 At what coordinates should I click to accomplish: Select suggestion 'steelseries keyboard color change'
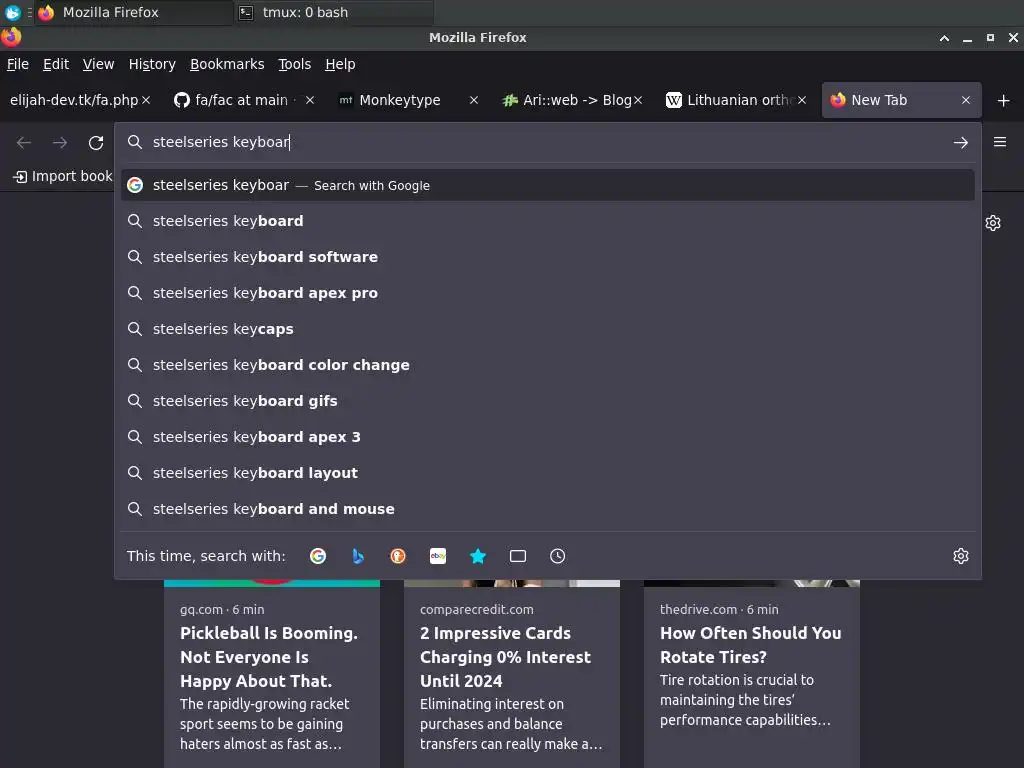[548, 364]
